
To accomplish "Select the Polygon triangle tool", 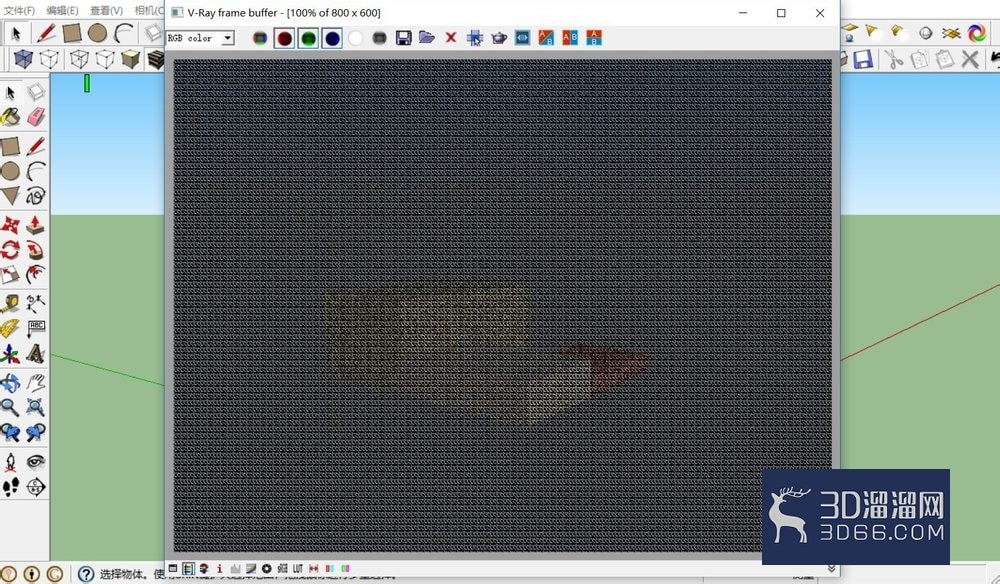I will [10, 196].
